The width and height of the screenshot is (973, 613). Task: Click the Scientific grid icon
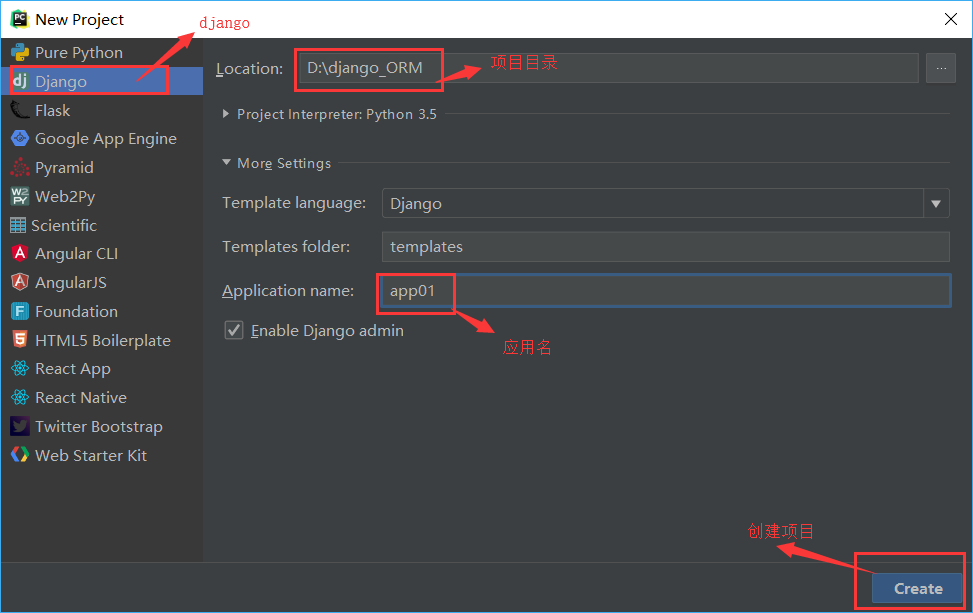(x=18, y=225)
